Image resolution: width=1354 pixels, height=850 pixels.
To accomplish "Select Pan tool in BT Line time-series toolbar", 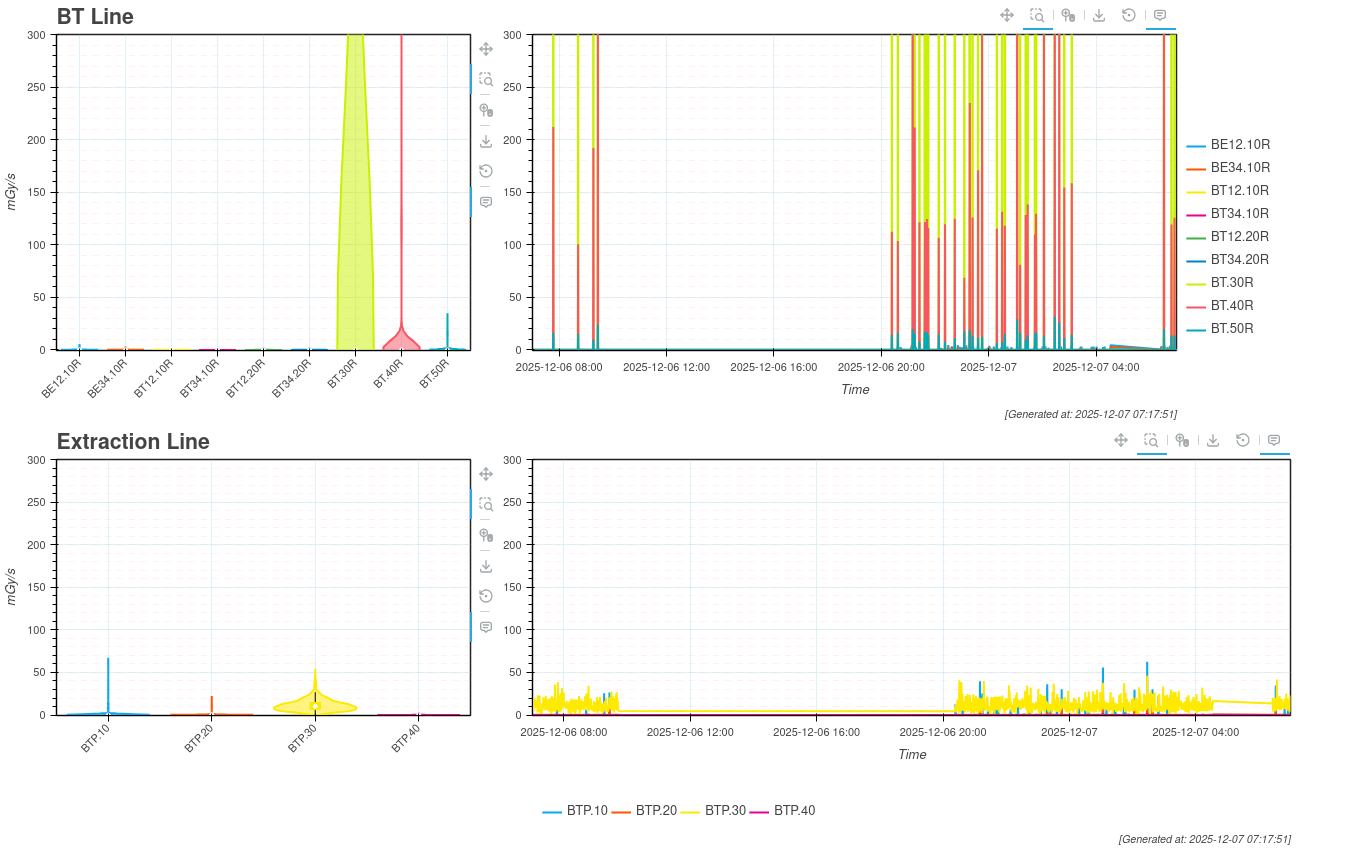I will [x=1007, y=15].
